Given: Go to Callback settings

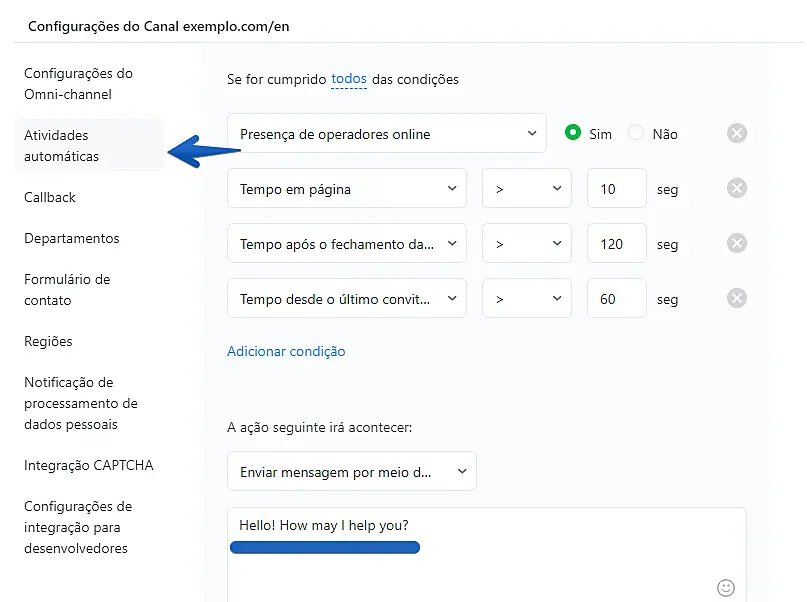Looking at the screenshot, I should (x=50, y=197).
